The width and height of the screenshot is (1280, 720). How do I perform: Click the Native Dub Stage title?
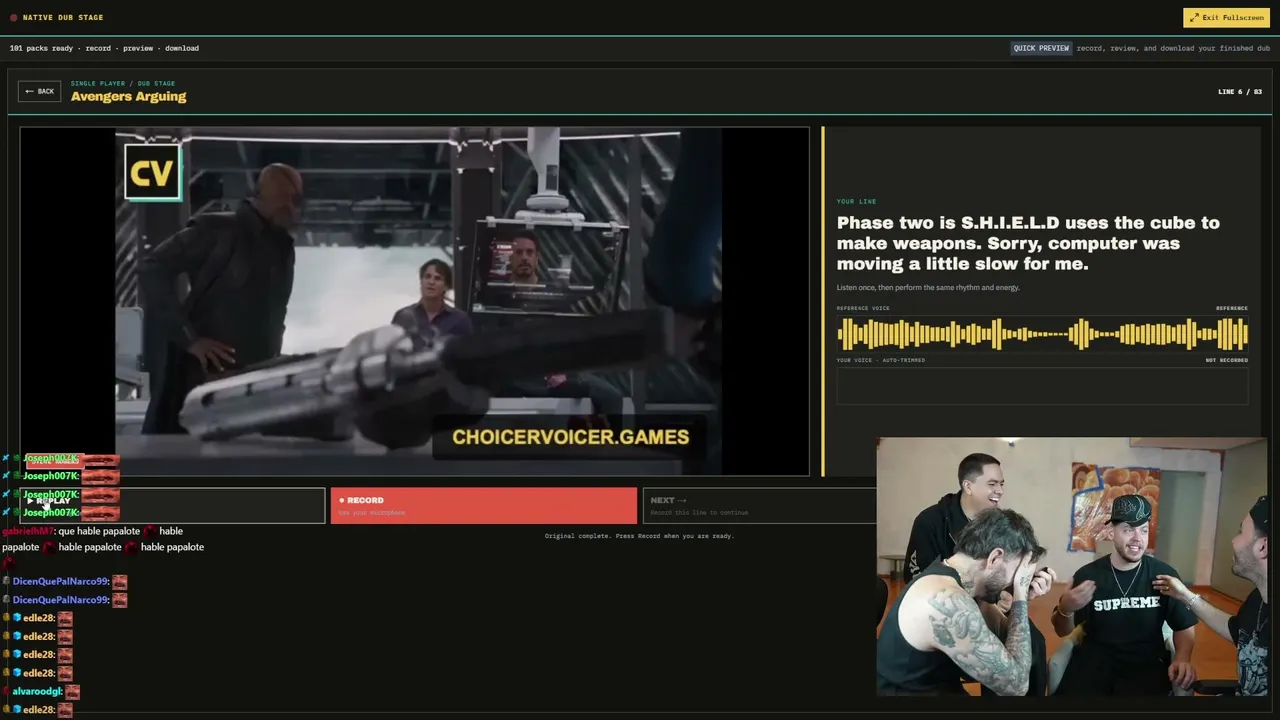63,17
